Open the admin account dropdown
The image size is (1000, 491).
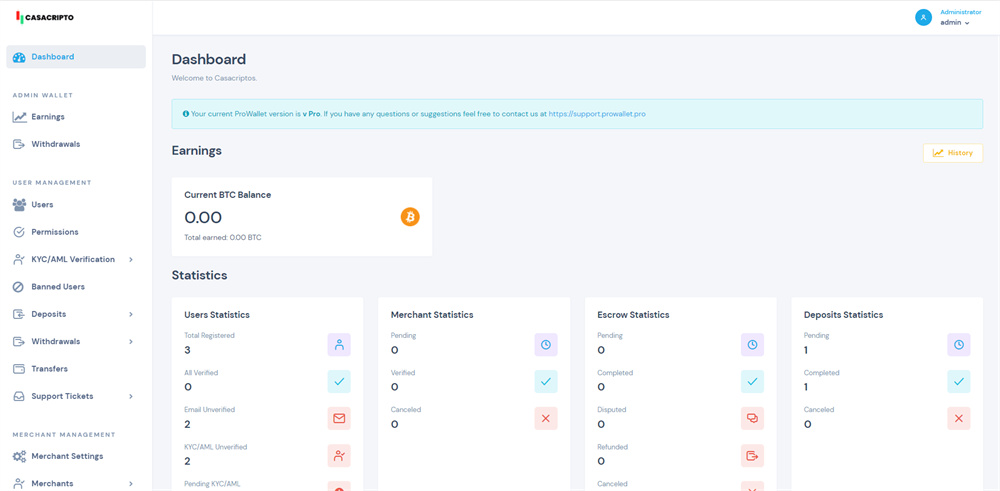(x=955, y=23)
